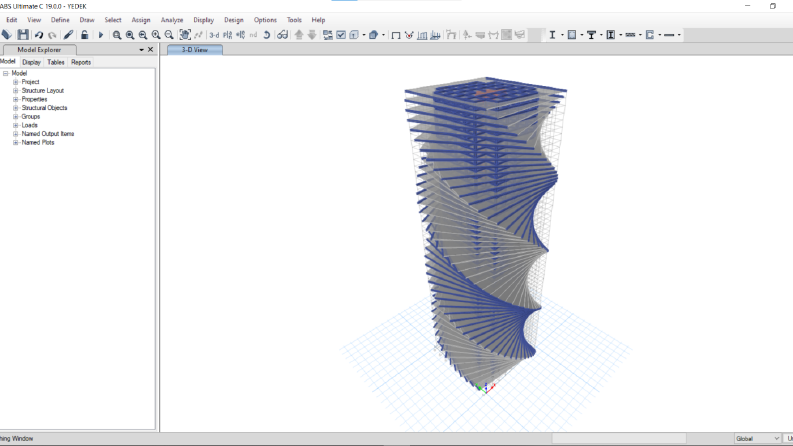Image resolution: width=793 pixels, height=446 pixels.
Task: Run analysis with the play arrow
Action: coord(101,35)
